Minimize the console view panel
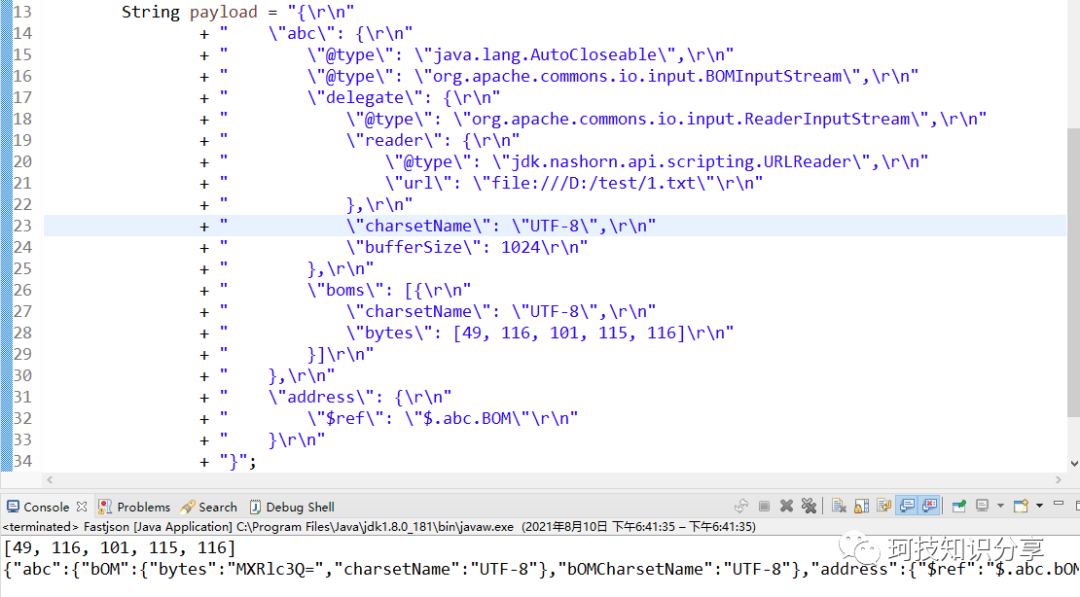Screen dimensions: 1080x597 click(x=1059, y=503)
